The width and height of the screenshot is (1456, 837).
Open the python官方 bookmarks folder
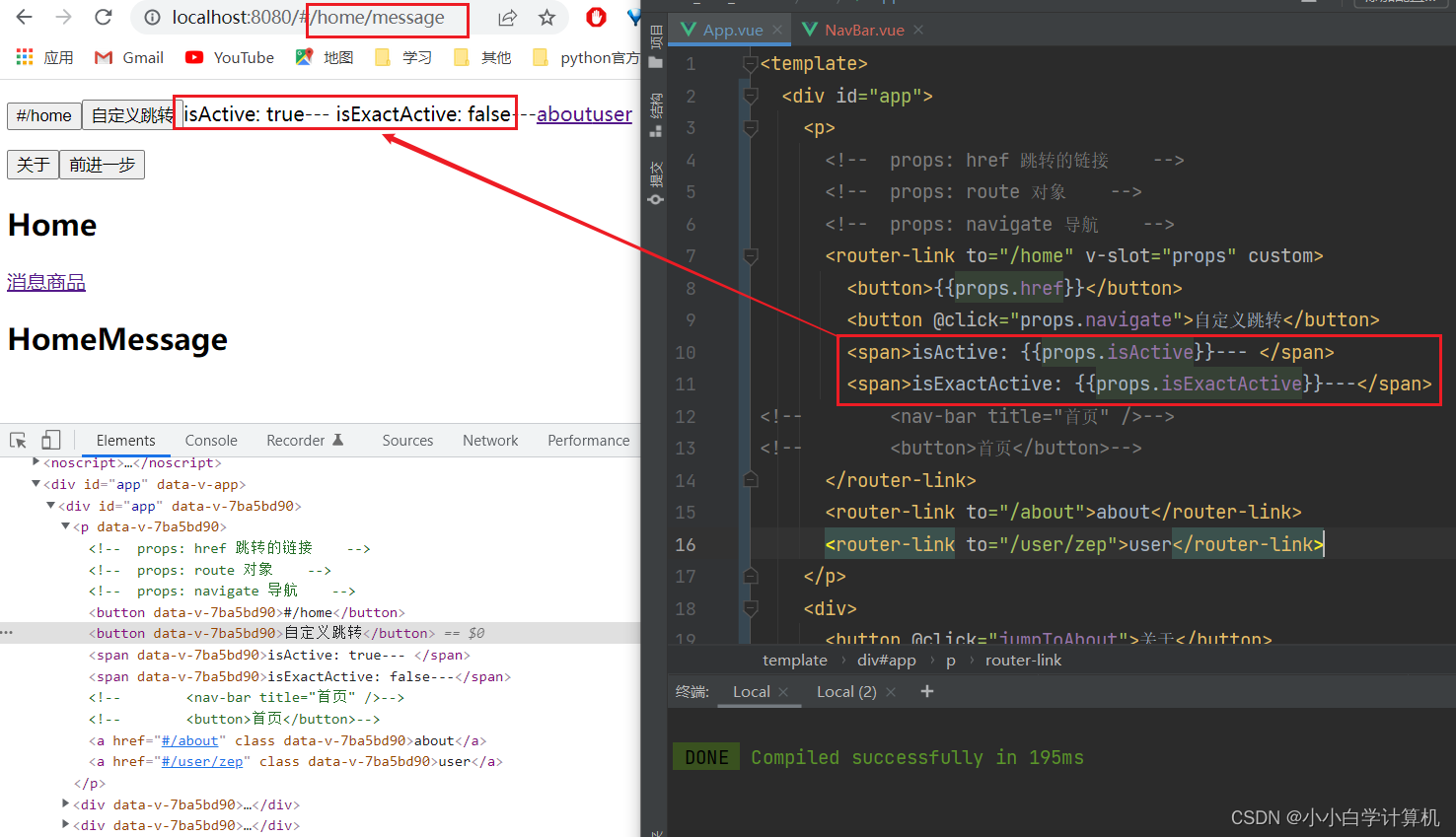[586, 57]
